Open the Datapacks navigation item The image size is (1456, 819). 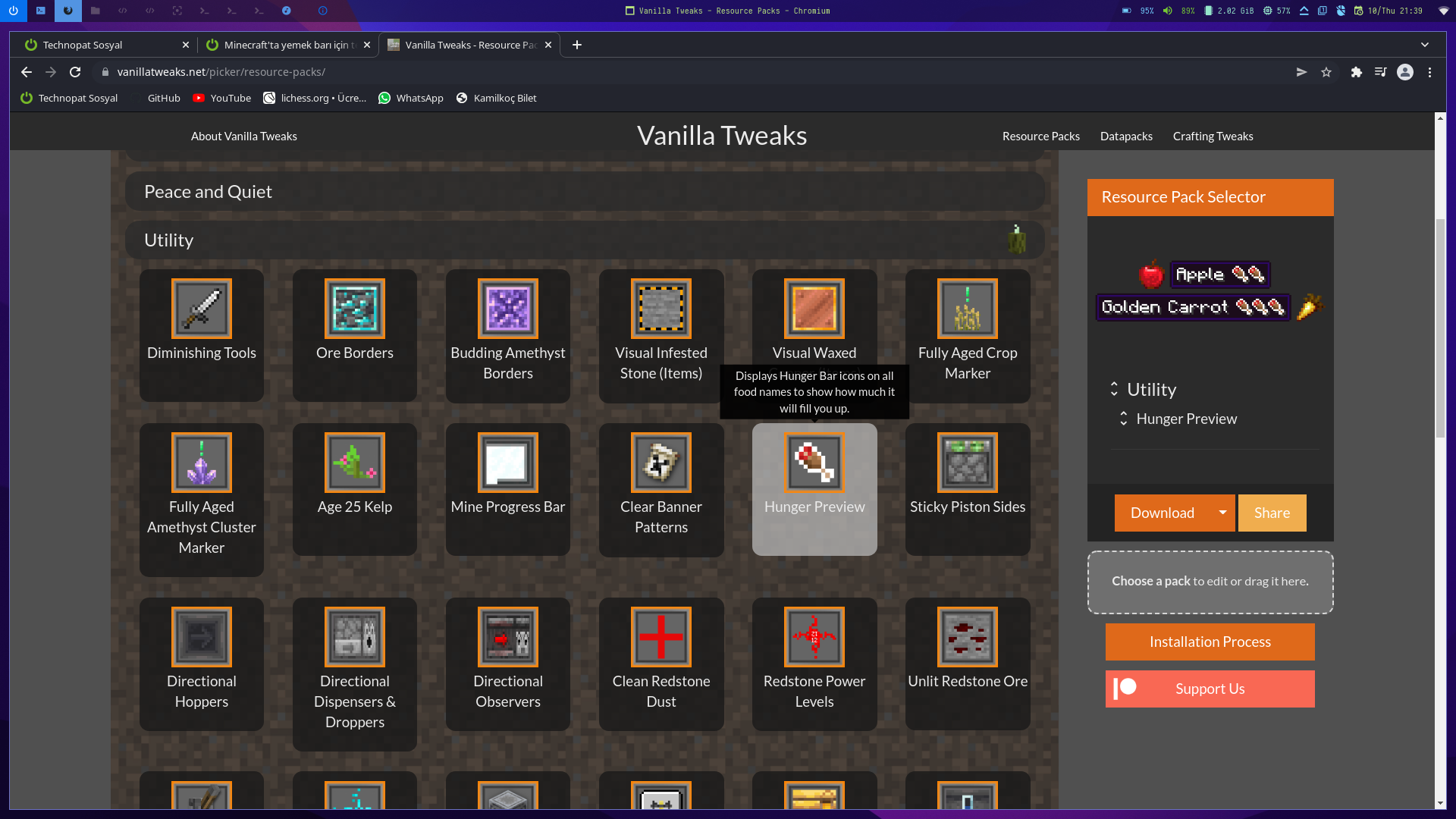point(1125,136)
